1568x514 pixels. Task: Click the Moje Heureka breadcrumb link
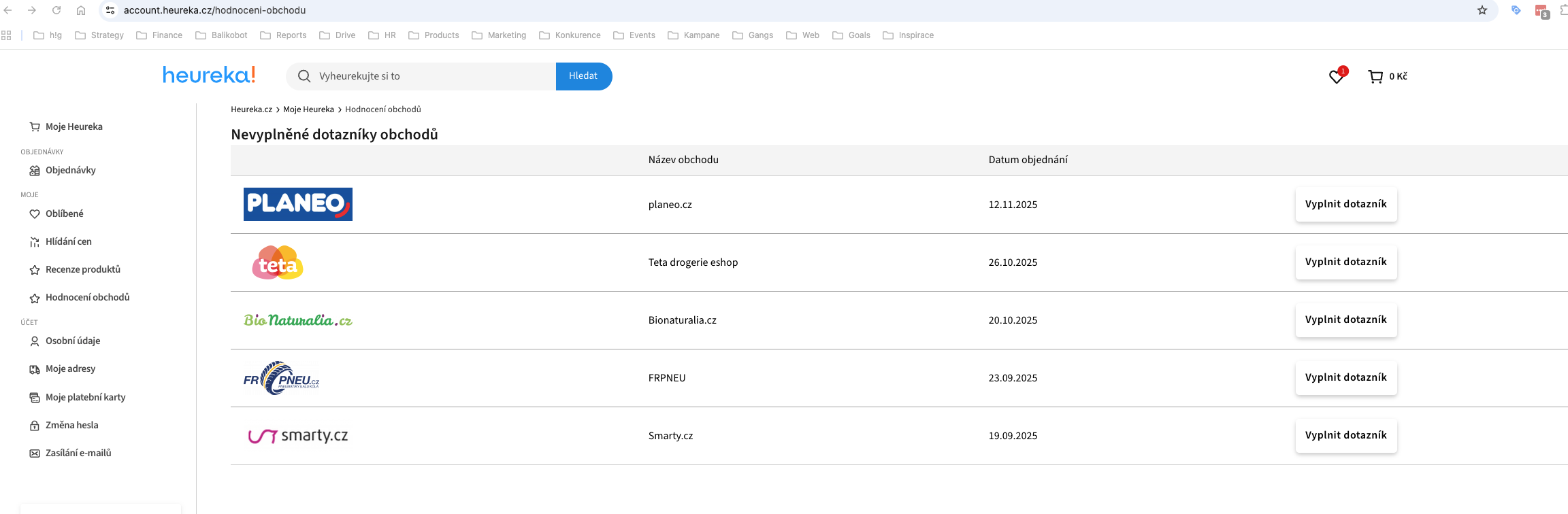[x=308, y=109]
